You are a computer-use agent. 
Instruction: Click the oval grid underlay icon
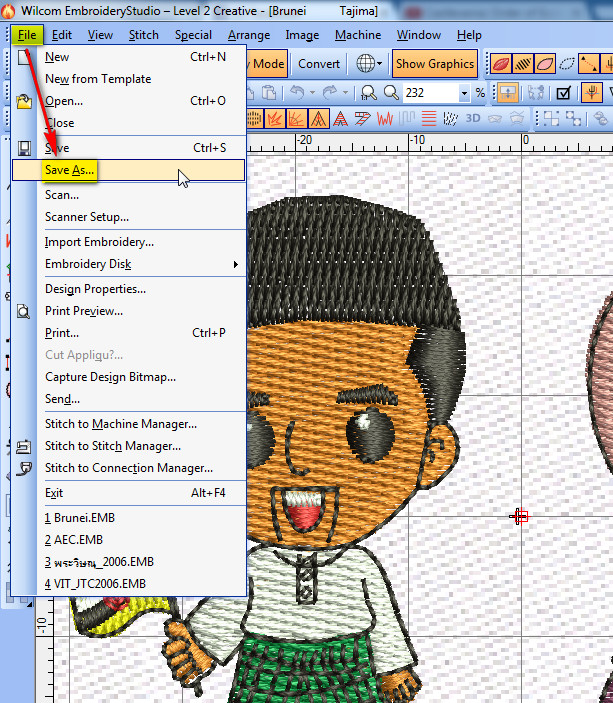click(x=254, y=119)
